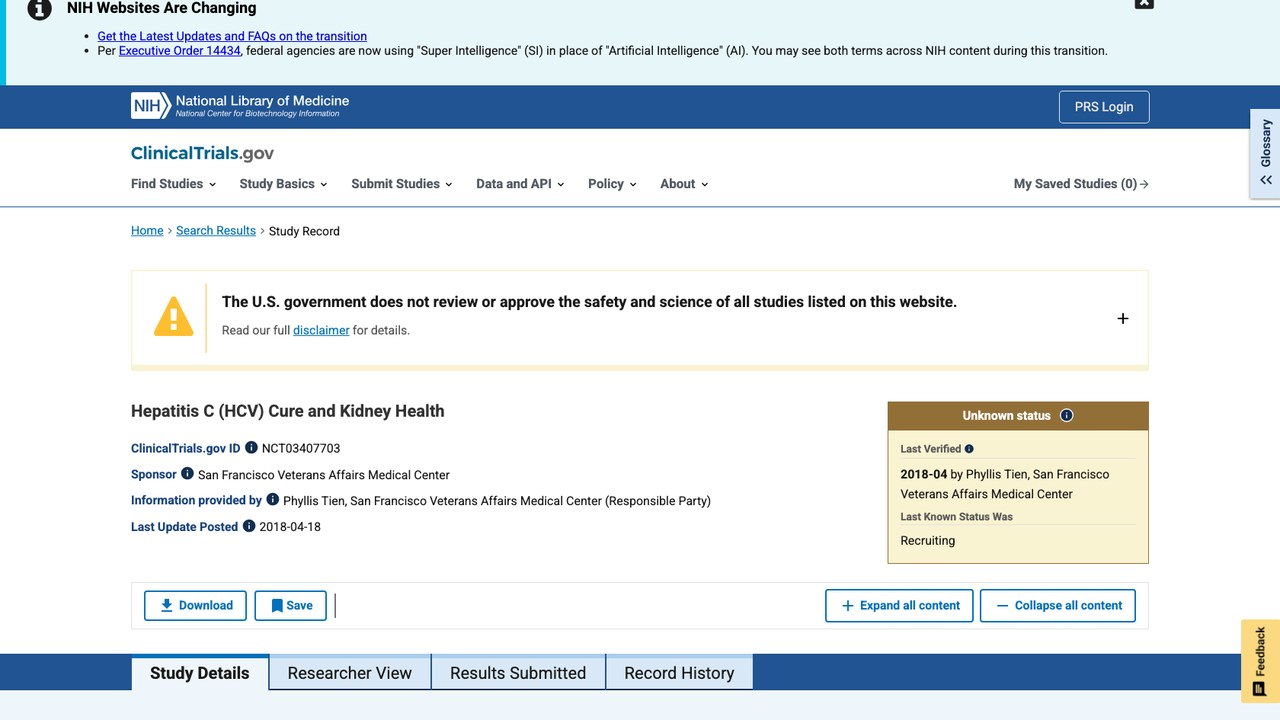Image resolution: width=1280 pixels, height=720 pixels.
Task: Click the ClinicalTrials.gov site logo
Action: (202, 153)
